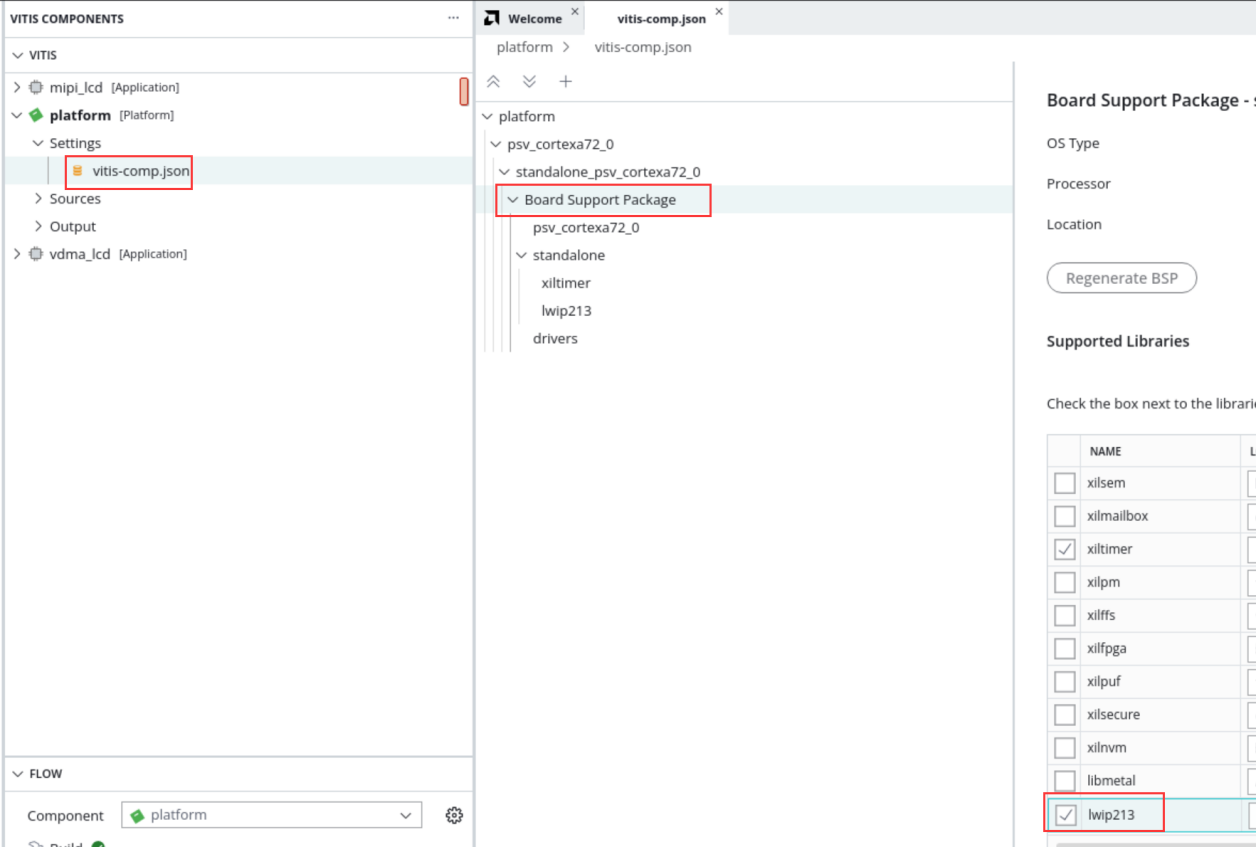The image size is (1256, 847).
Task: Switch to the vitis-comp.json tab
Action: coord(660,18)
